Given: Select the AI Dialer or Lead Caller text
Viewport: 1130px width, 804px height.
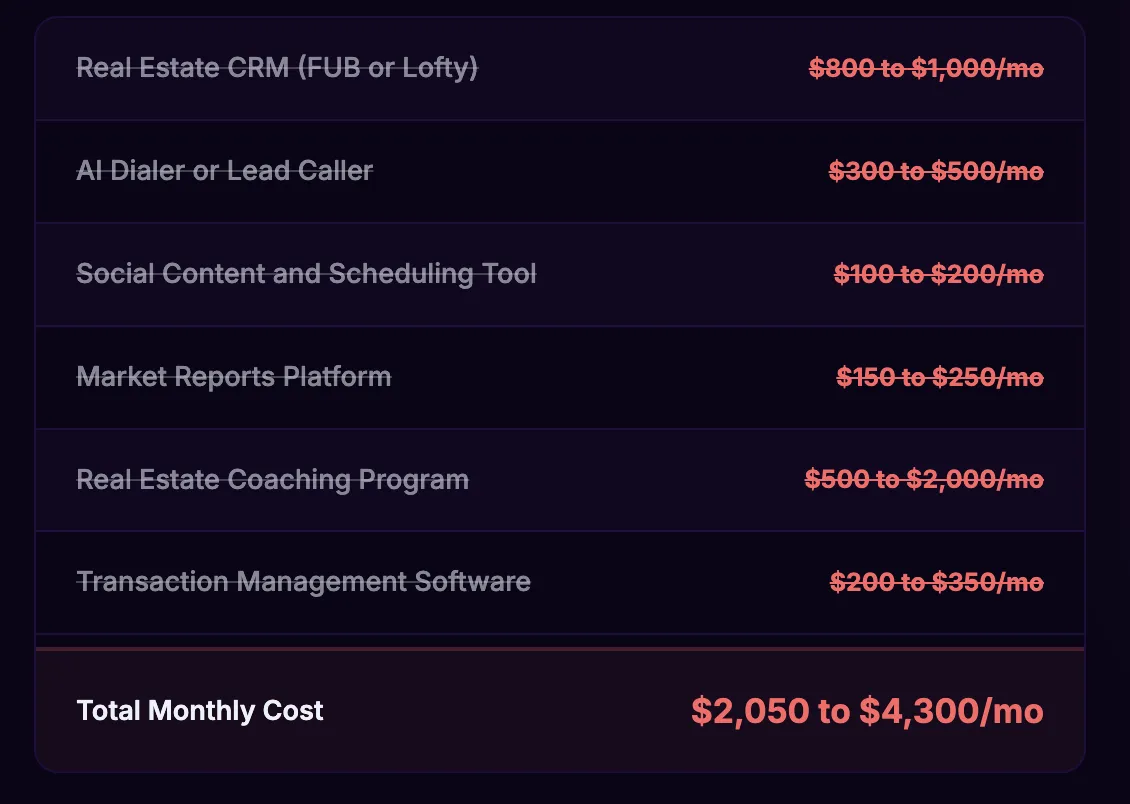Looking at the screenshot, I should [225, 171].
